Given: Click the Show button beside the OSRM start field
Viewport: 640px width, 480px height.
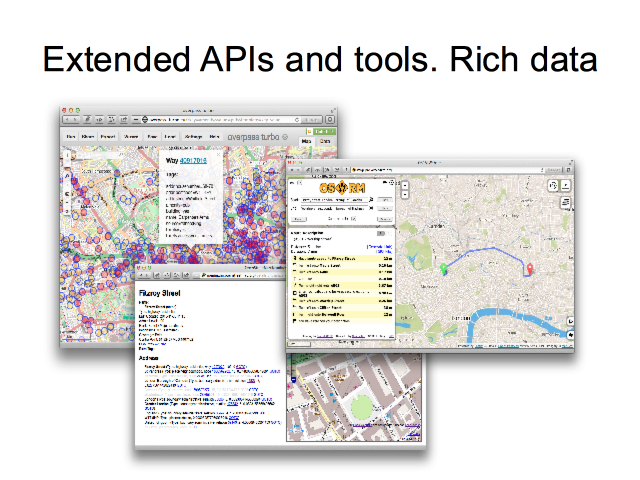Looking at the screenshot, I should click(384, 200).
